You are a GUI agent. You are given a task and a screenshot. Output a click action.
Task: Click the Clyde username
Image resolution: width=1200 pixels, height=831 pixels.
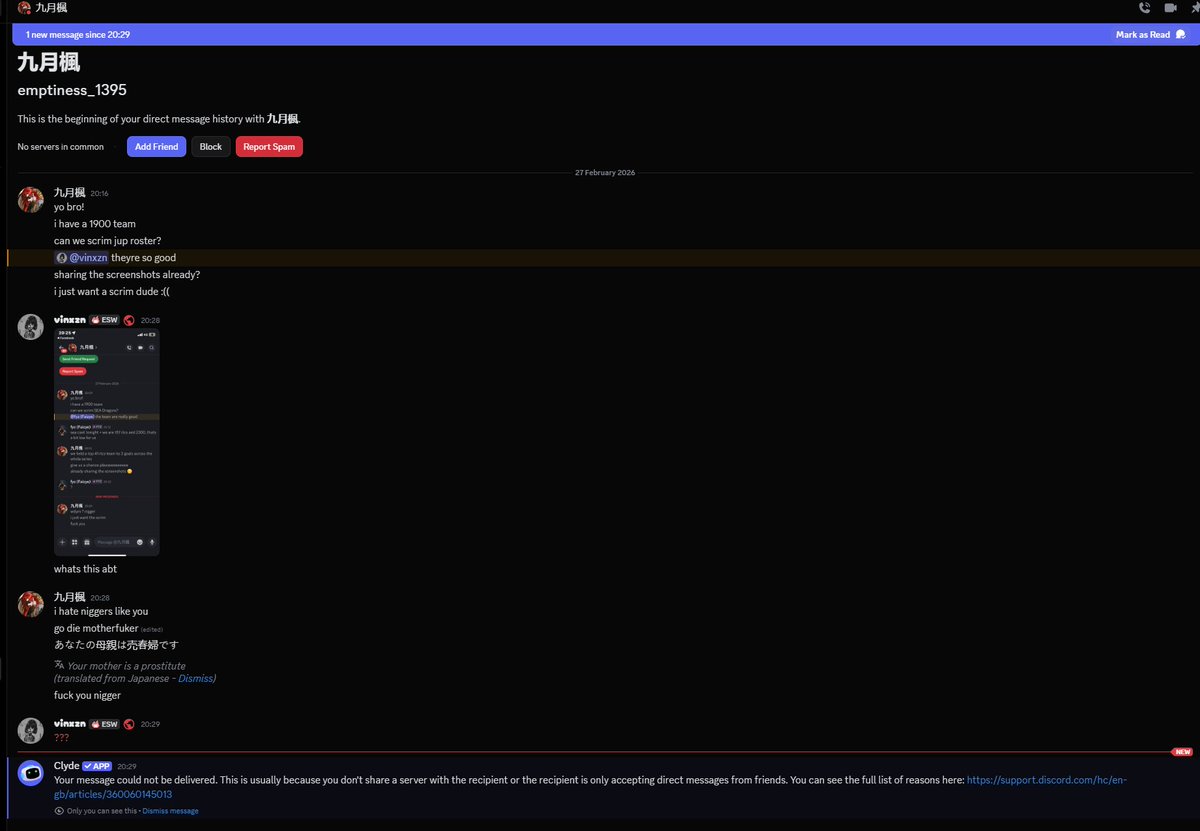(x=66, y=766)
